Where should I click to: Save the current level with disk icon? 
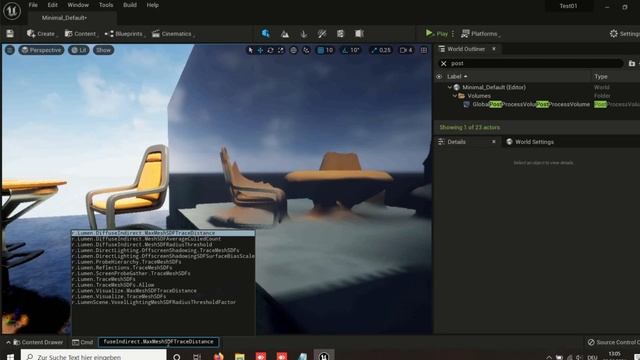10,34
